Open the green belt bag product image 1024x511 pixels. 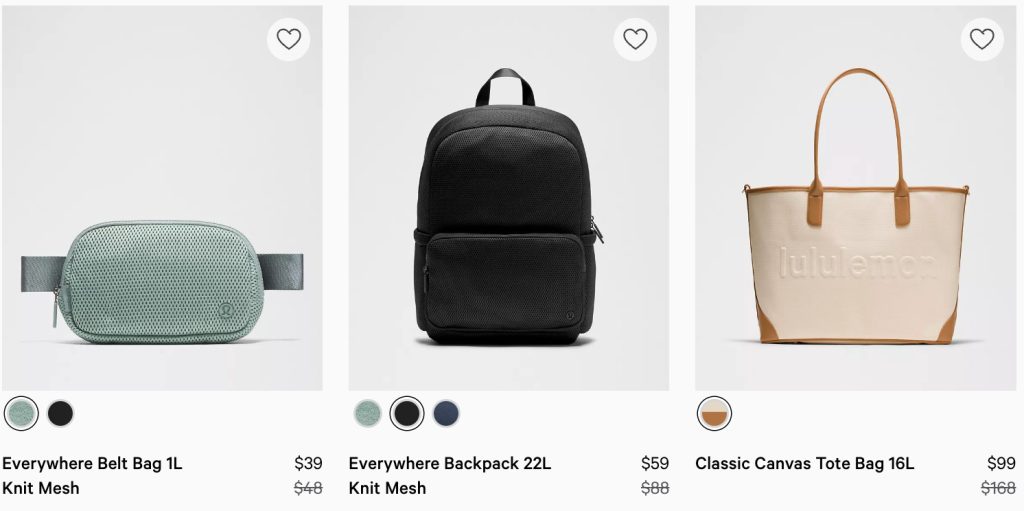[161, 270]
